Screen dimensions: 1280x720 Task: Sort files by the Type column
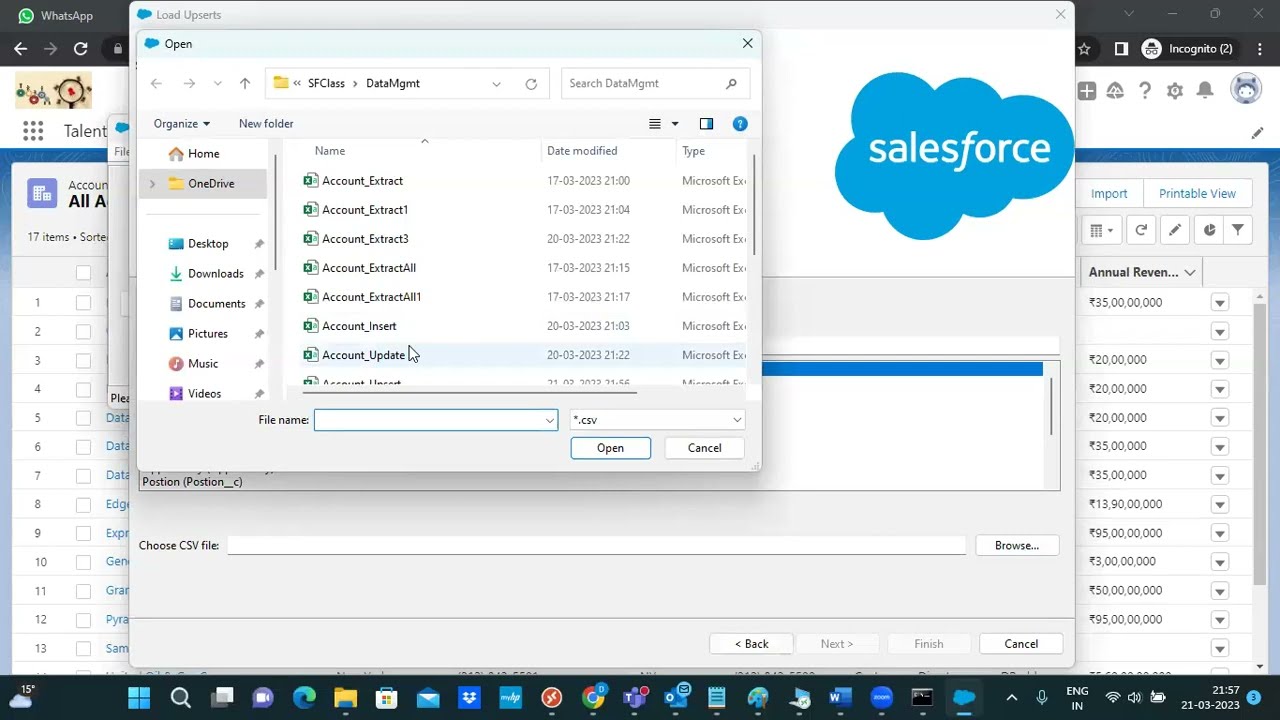pyautogui.click(x=693, y=151)
